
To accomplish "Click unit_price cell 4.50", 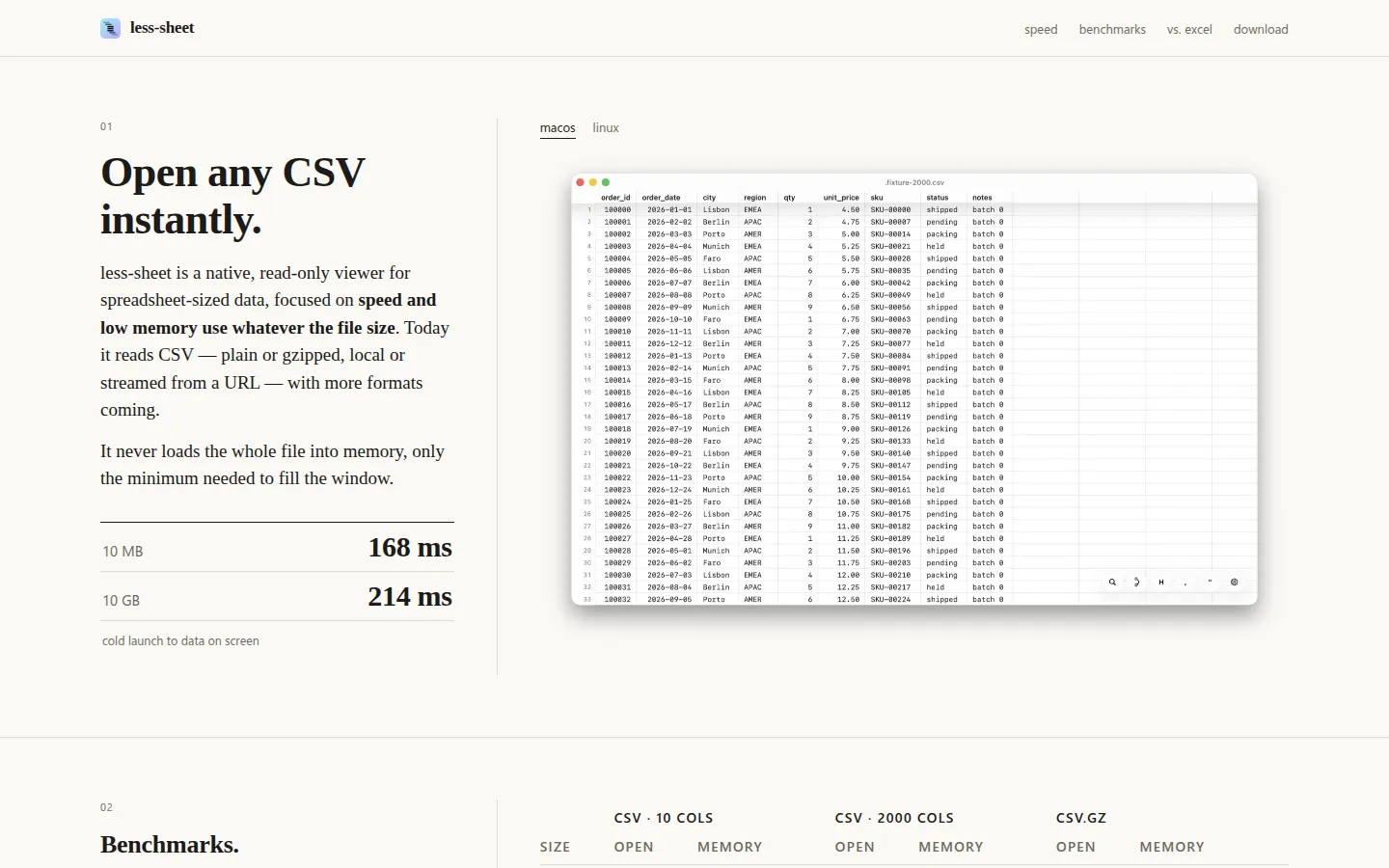I will [x=850, y=209].
